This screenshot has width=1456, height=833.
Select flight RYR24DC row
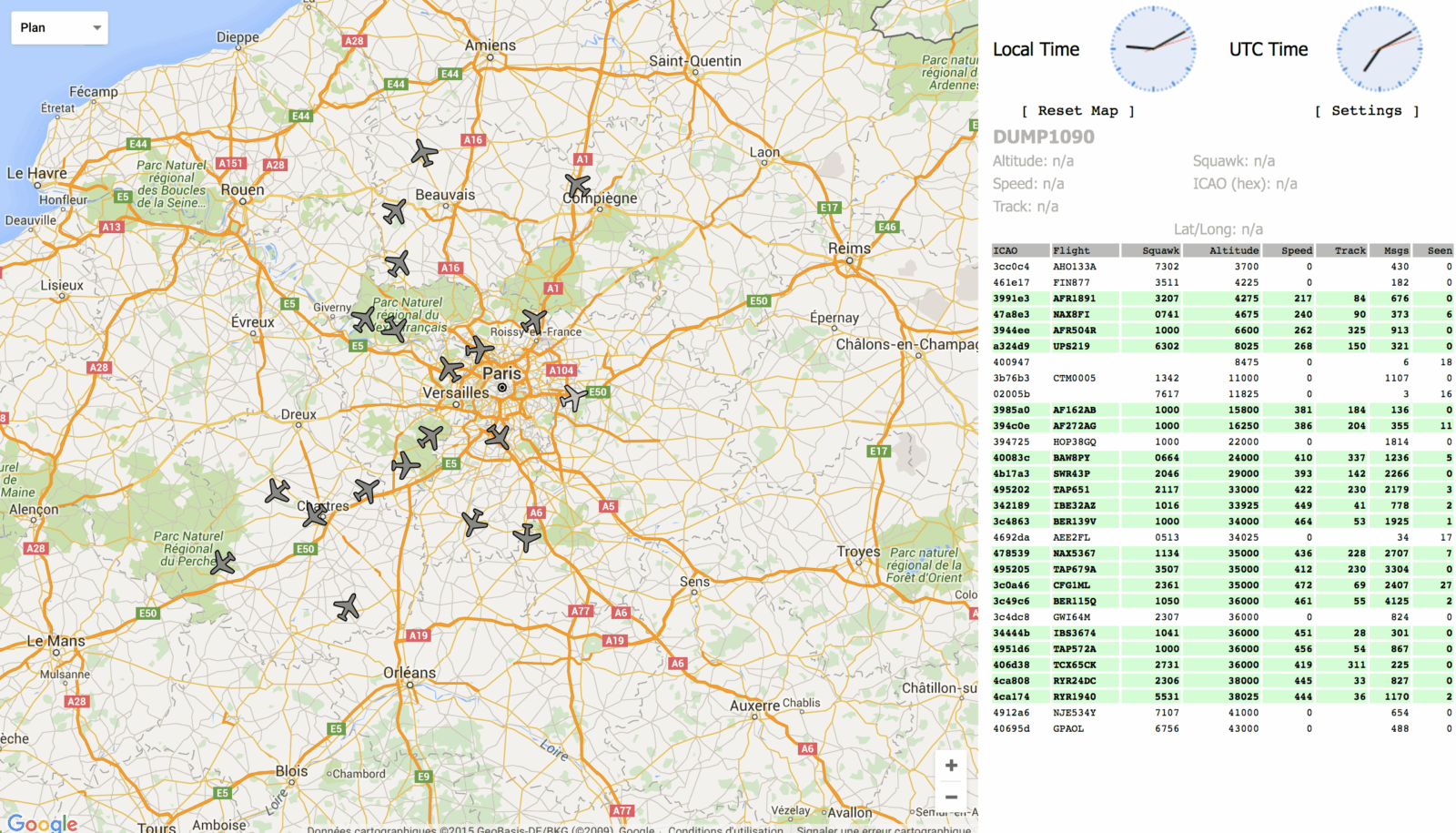[x=1222, y=681]
